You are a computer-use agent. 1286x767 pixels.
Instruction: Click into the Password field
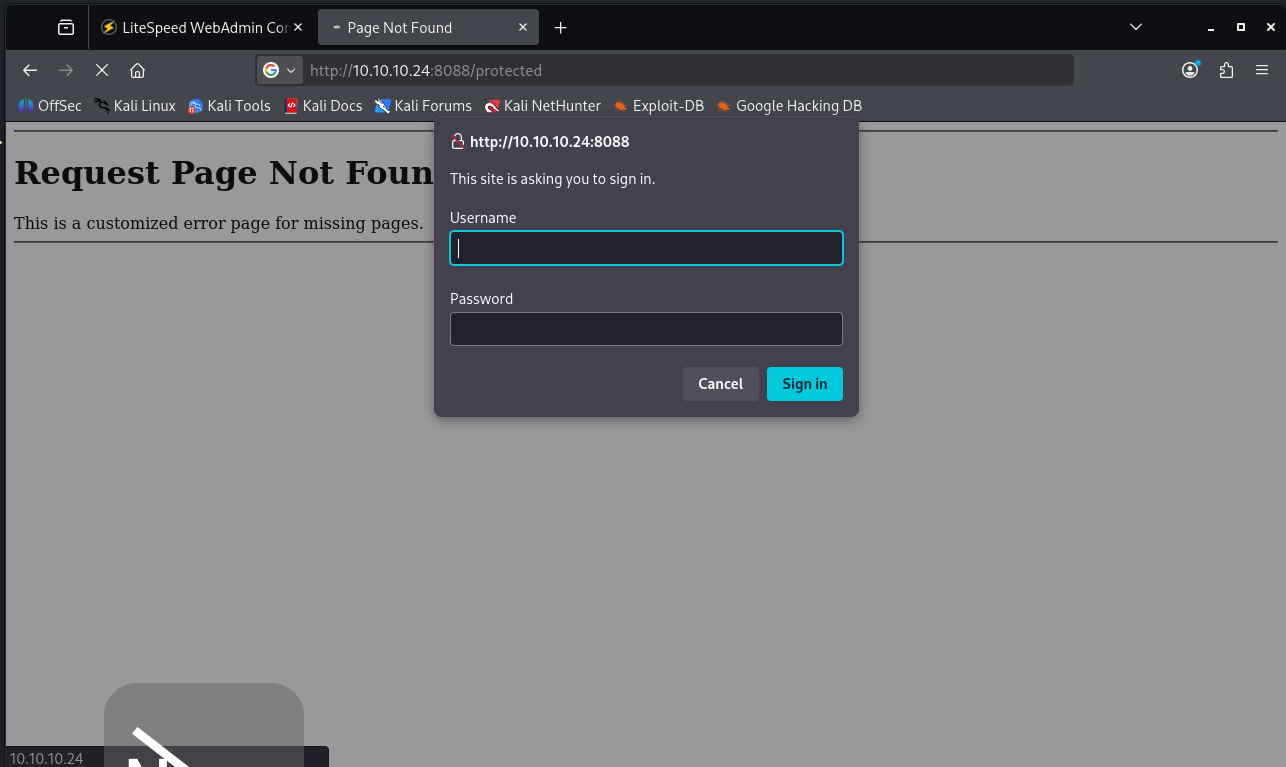click(x=646, y=329)
